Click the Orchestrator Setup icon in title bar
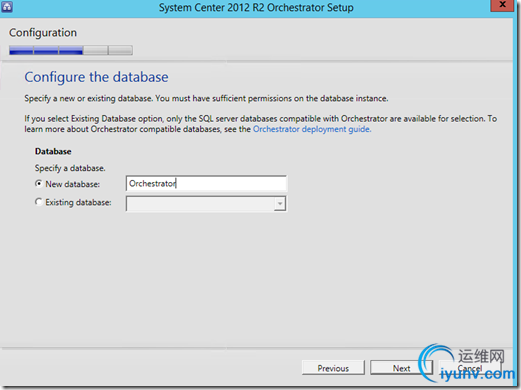This screenshot has height=390, width=521. coord(7,7)
